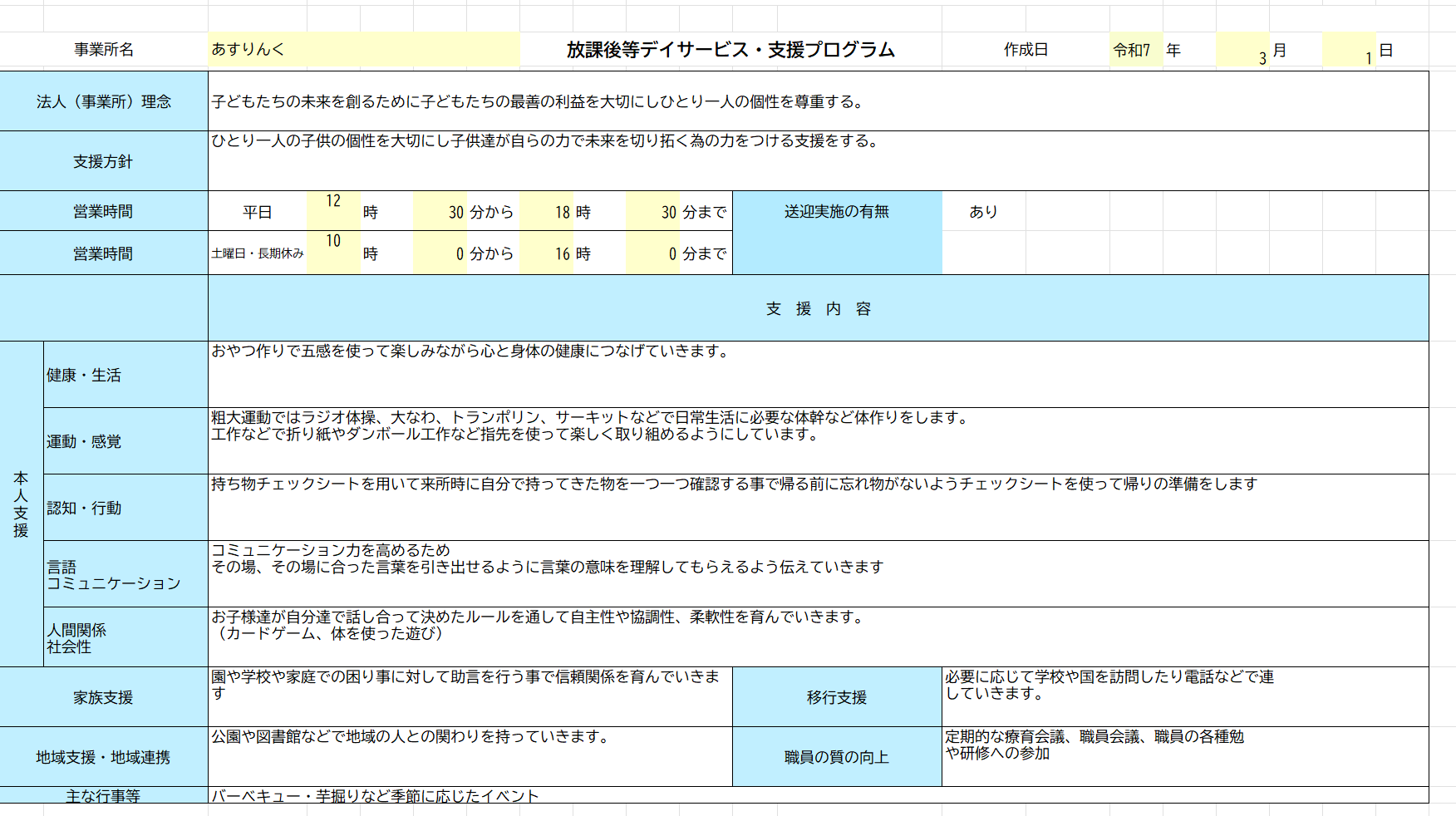Select the "移行支援" header cell

[836, 697]
